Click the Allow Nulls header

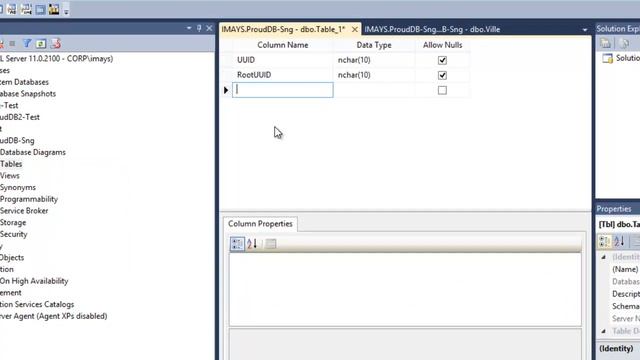click(x=442, y=45)
